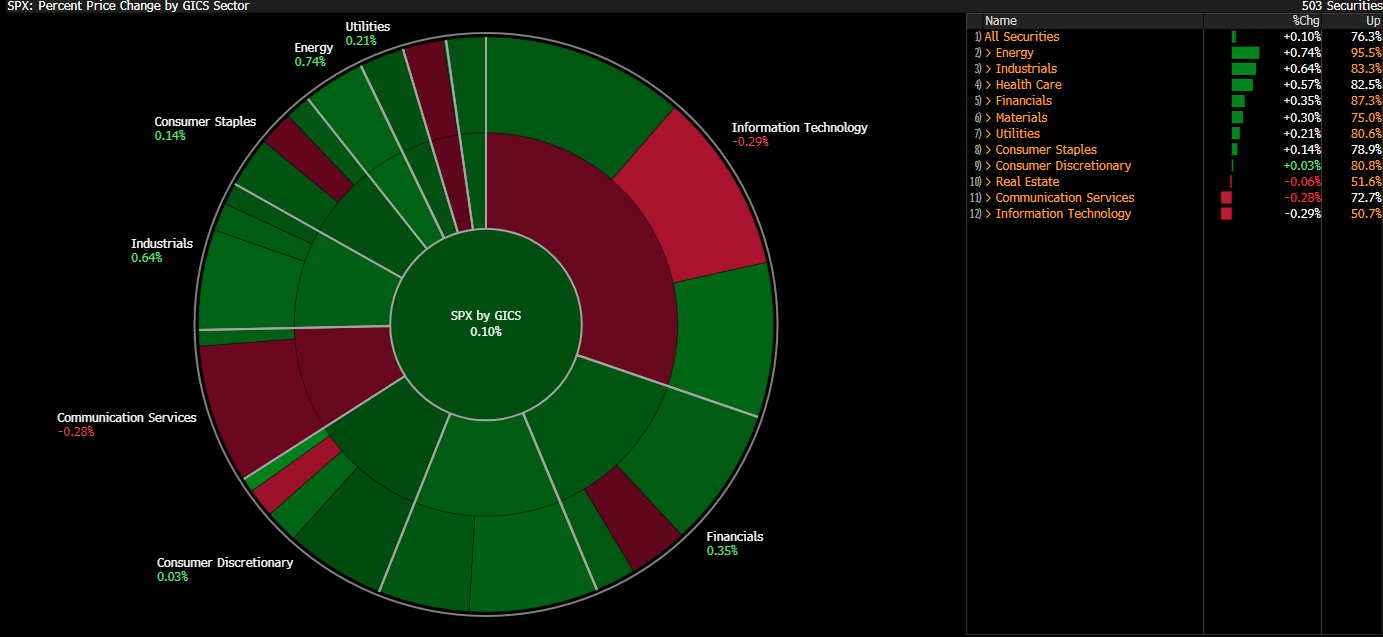The height and width of the screenshot is (637, 1383).
Task: Click the Financials label beside the sunburst chart
Action: point(734,537)
